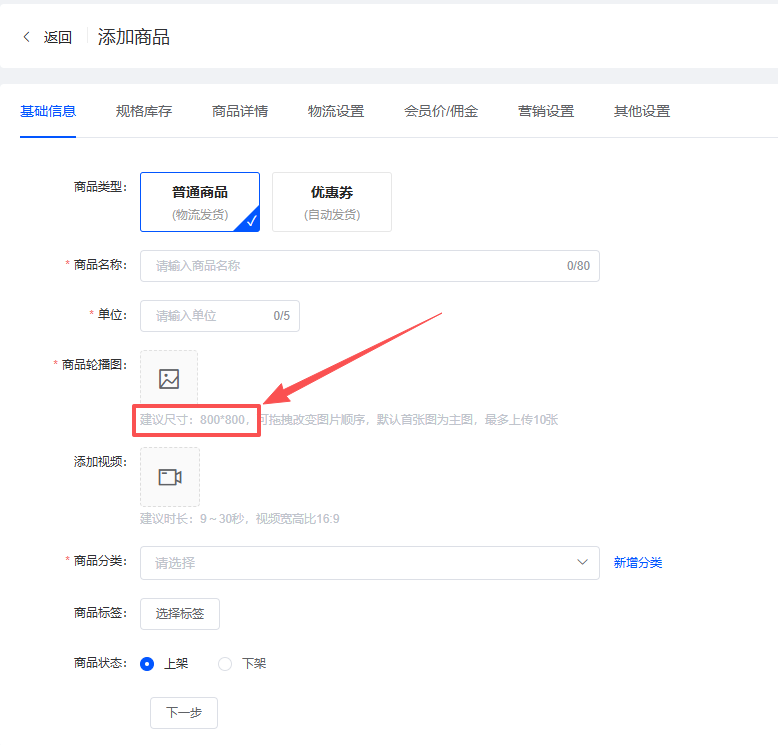This screenshot has height=745, width=778.
Task: Click the 新增分类 link
Action: pos(638,563)
